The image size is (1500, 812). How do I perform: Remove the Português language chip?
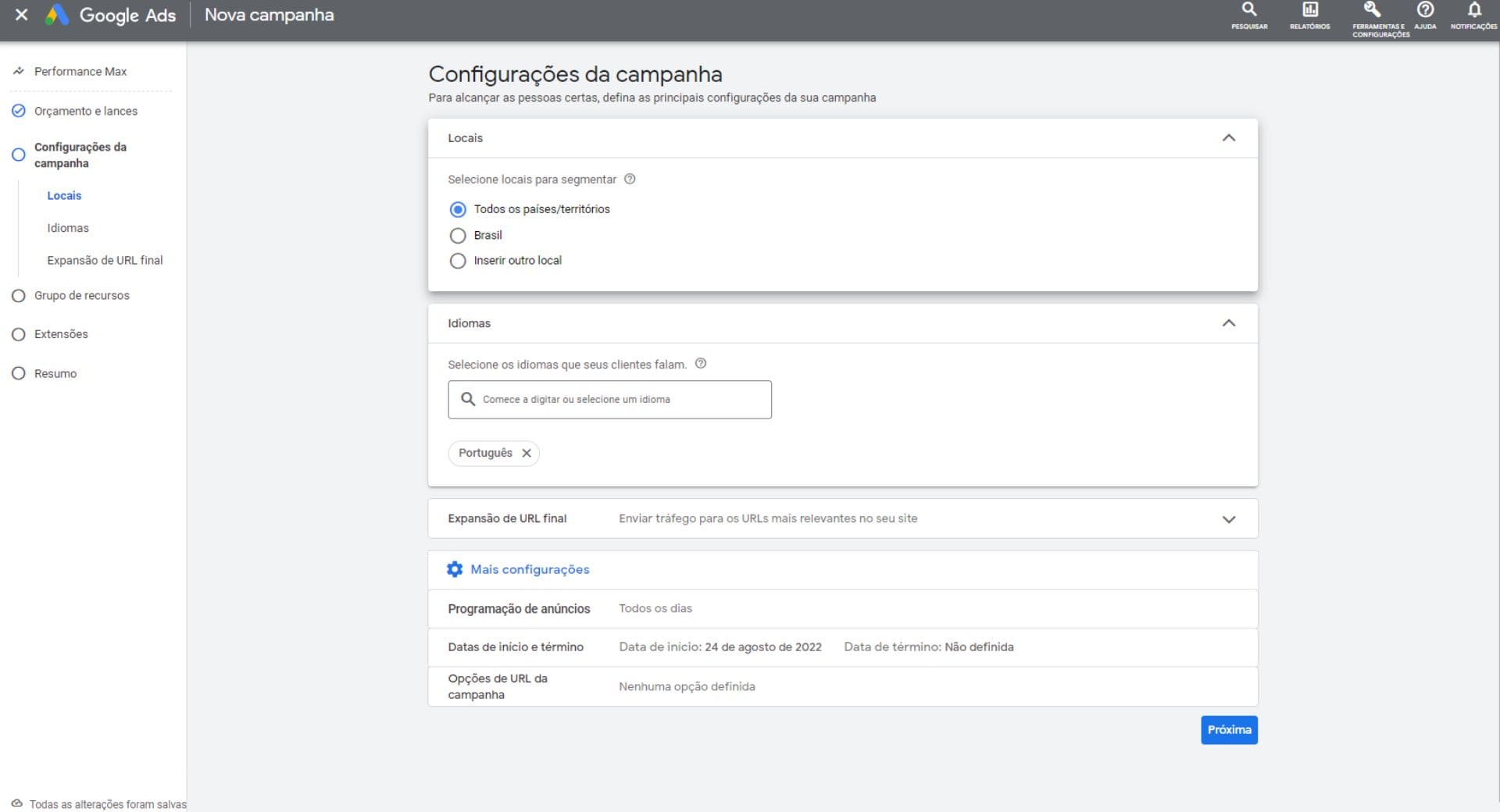(x=527, y=453)
